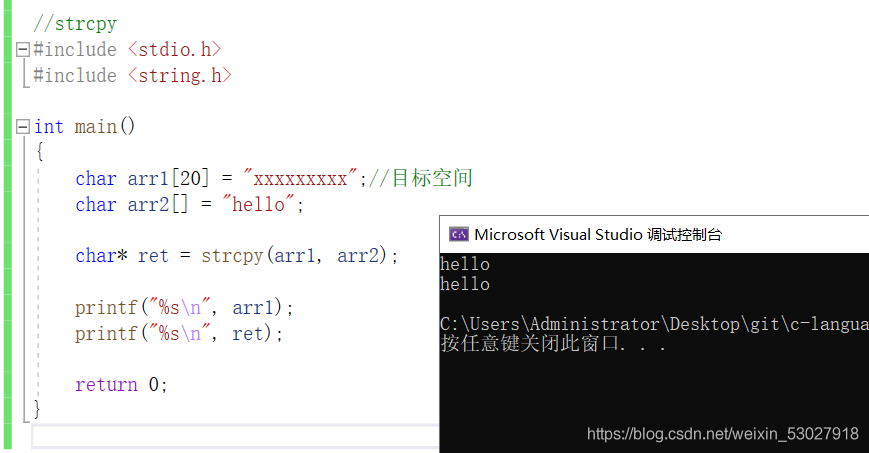This screenshot has height=453, width=869.
Task: Click the int keyword before main
Action: [x=49, y=127]
